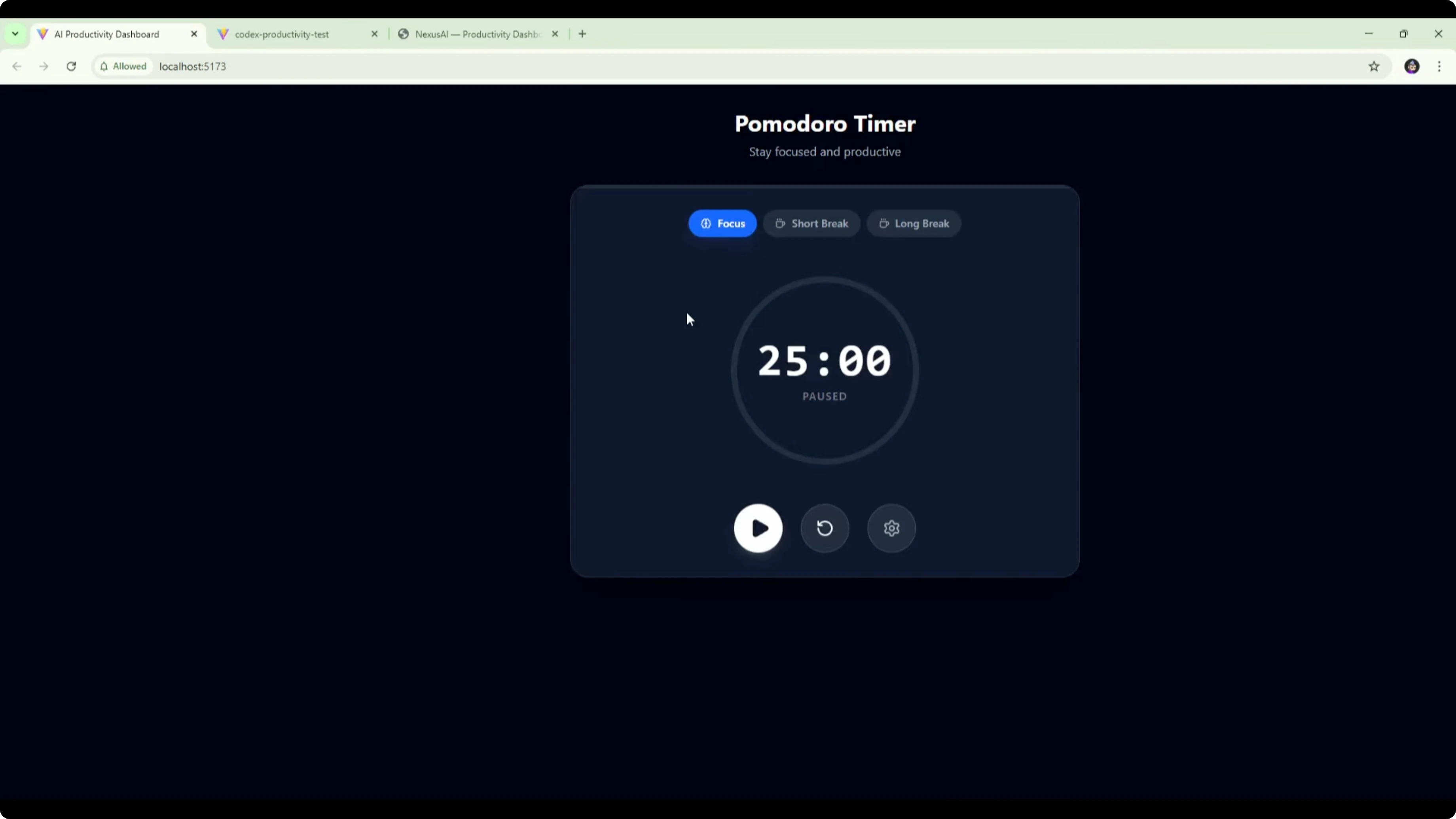Switch to Long Break mode
Image resolution: width=1456 pixels, height=819 pixels.
pyautogui.click(x=914, y=223)
